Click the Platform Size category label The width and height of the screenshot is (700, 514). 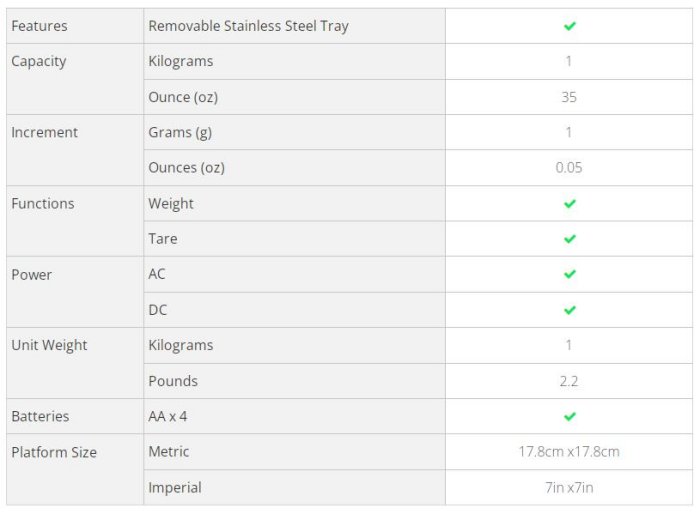pyautogui.click(x=54, y=452)
